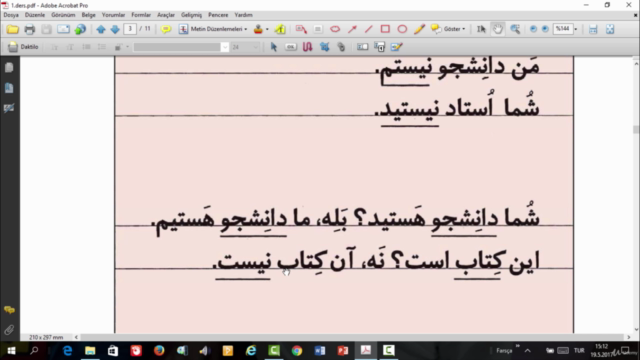Select the cloud shape tool
The width and height of the screenshot is (640, 360).
[335, 29]
